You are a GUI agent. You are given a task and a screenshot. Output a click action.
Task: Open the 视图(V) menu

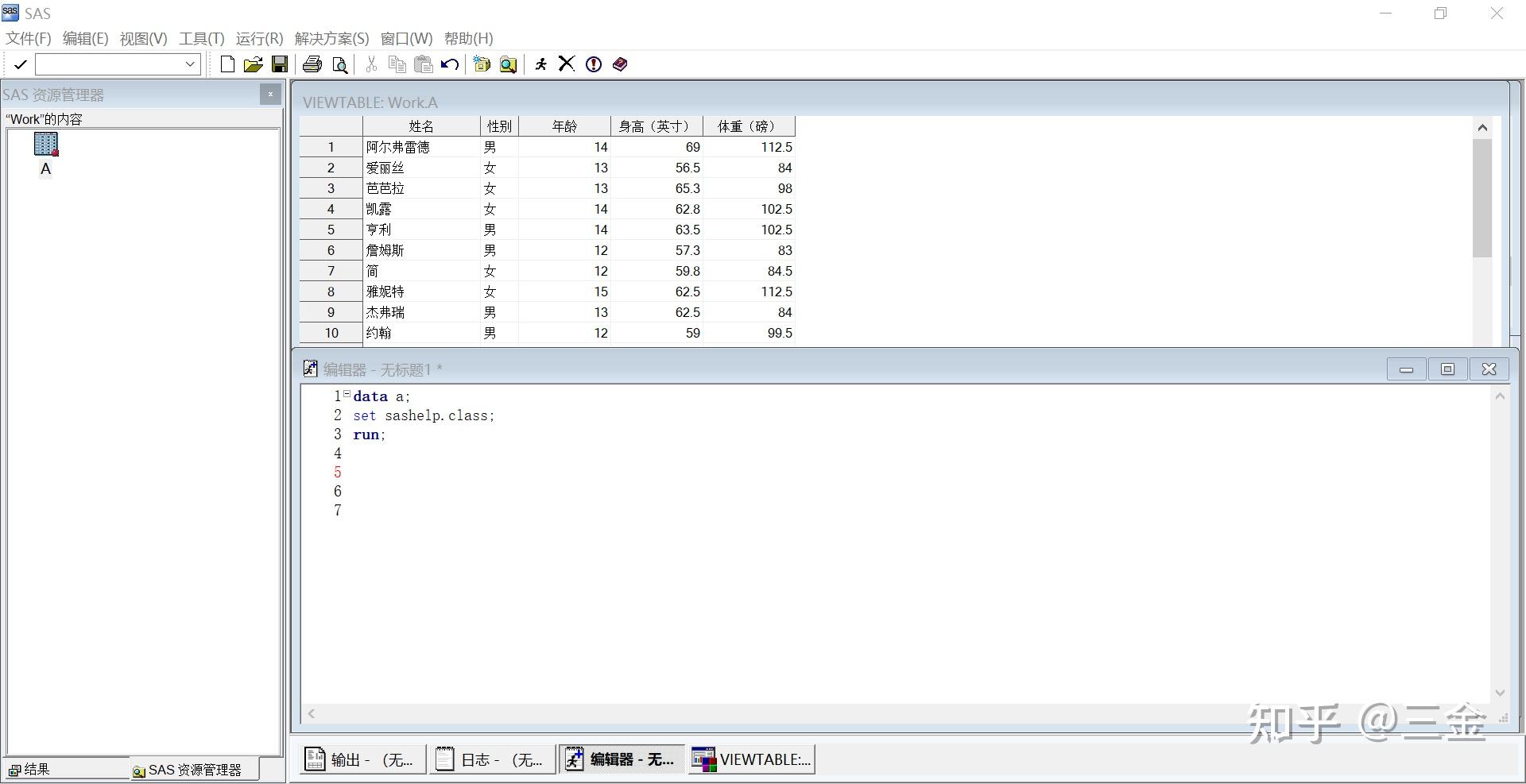tap(143, 38)
